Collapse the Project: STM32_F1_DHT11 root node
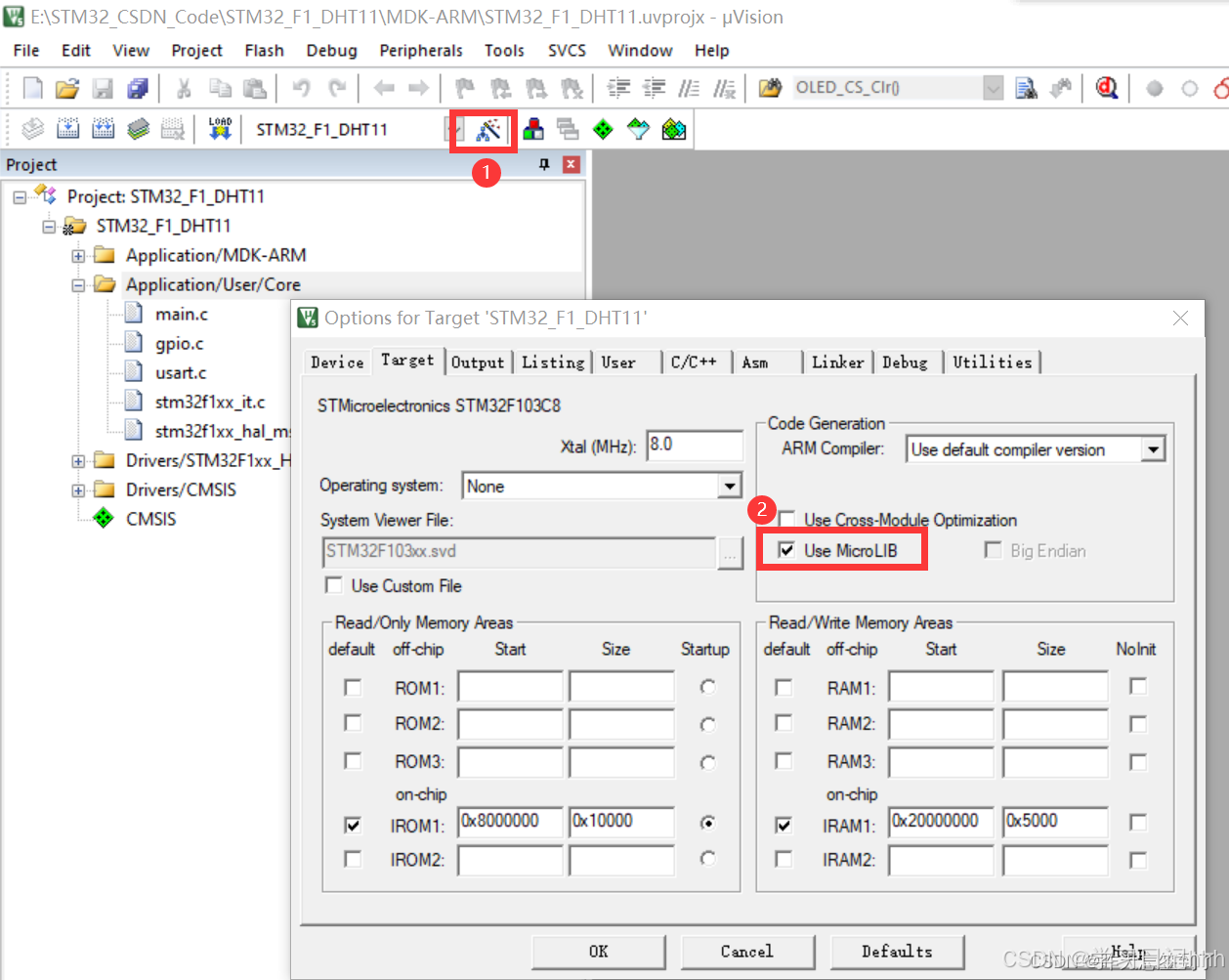 pyautogui.click(x=20, y=197)
